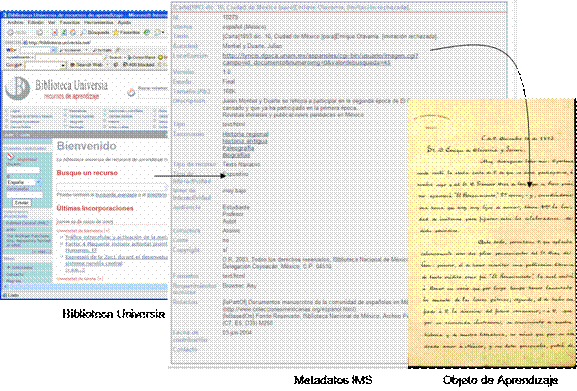Image resolution: width=577 pixels, height=391 pixels.
Task: Follow the Historia regional taxonomy link
Action: point(245,134)
